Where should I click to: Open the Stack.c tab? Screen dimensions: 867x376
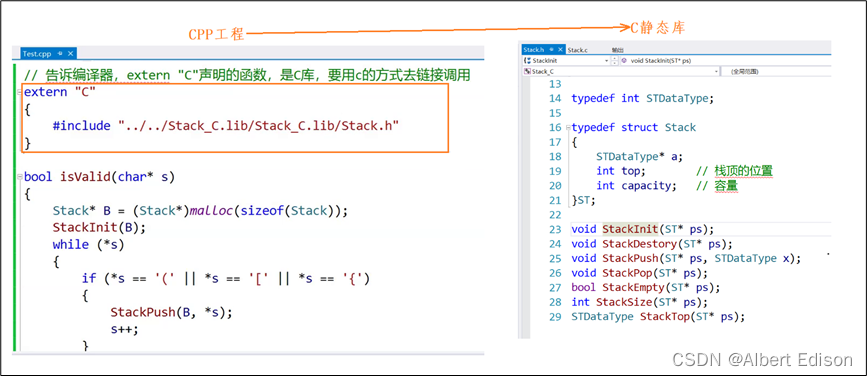(578, 50)
